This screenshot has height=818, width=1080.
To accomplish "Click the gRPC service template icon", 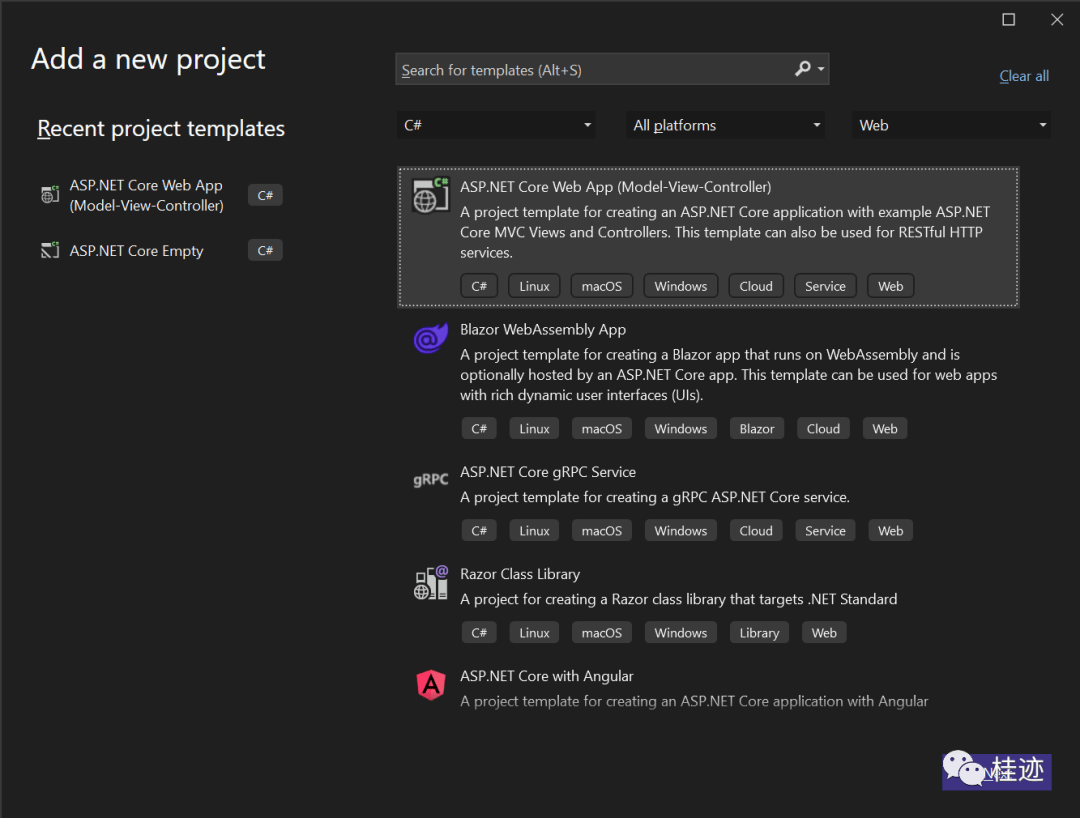I will [x=431, y=480].
